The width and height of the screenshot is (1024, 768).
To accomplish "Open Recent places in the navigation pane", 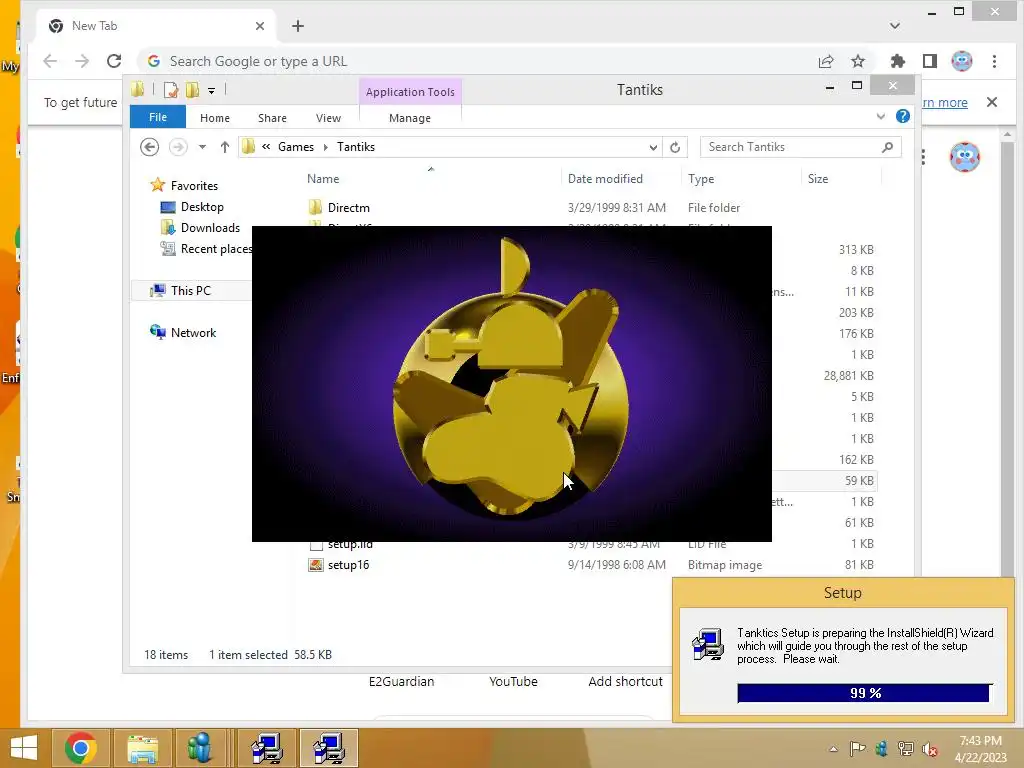I will tap(216, 249).
